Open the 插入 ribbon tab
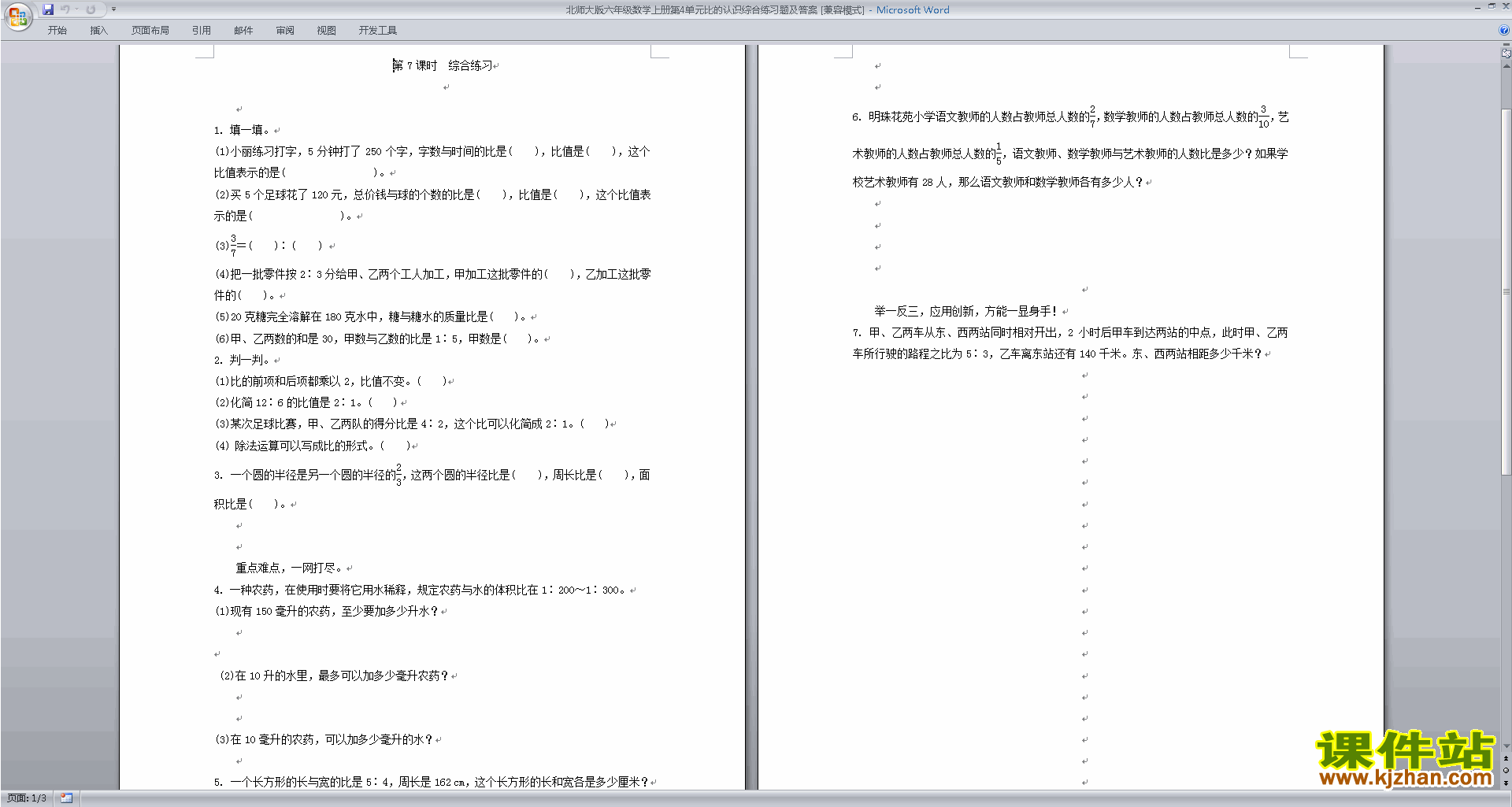 click(x=98, y=31)
